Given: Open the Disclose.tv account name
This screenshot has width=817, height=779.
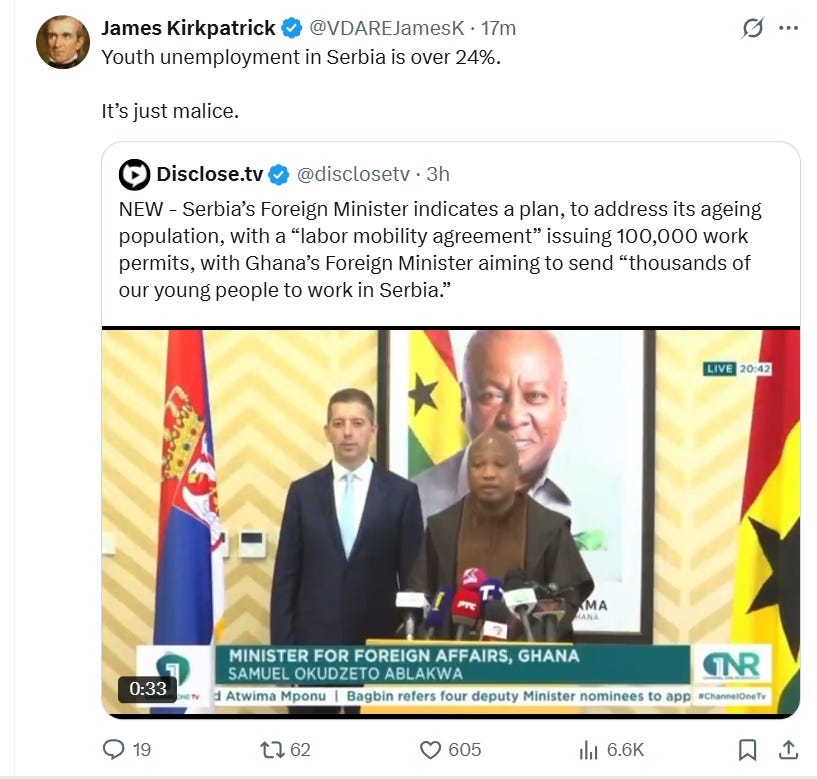Looking at the screenshot, I should (x=209, y=174).
